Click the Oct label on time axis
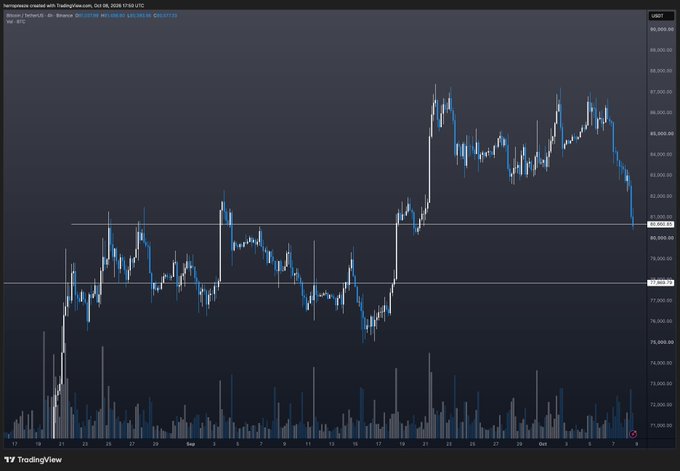 tap(542, 444)
